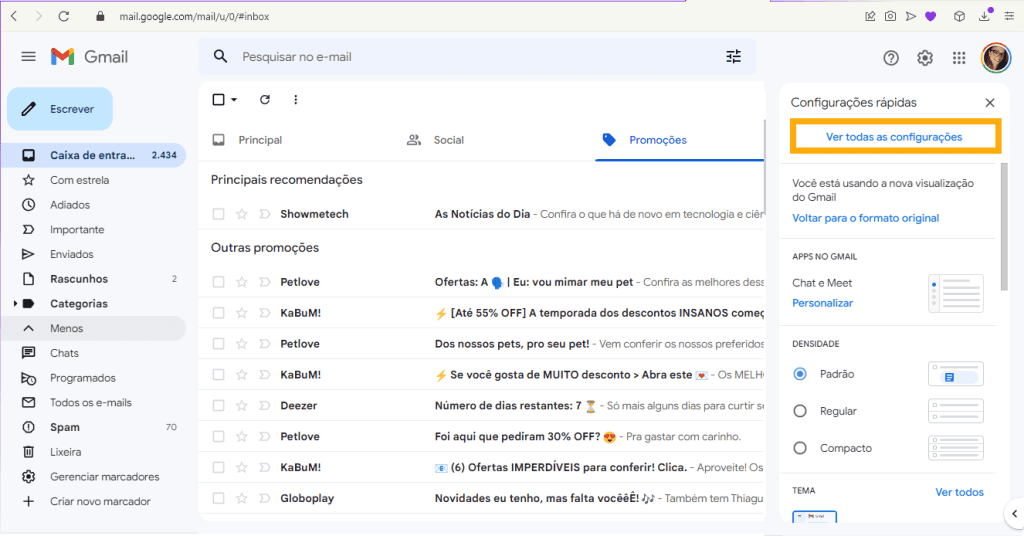Screen dimensions: 1024x536
Task: Click Voltar para o formato original
Action: click(x=865, y=218)
